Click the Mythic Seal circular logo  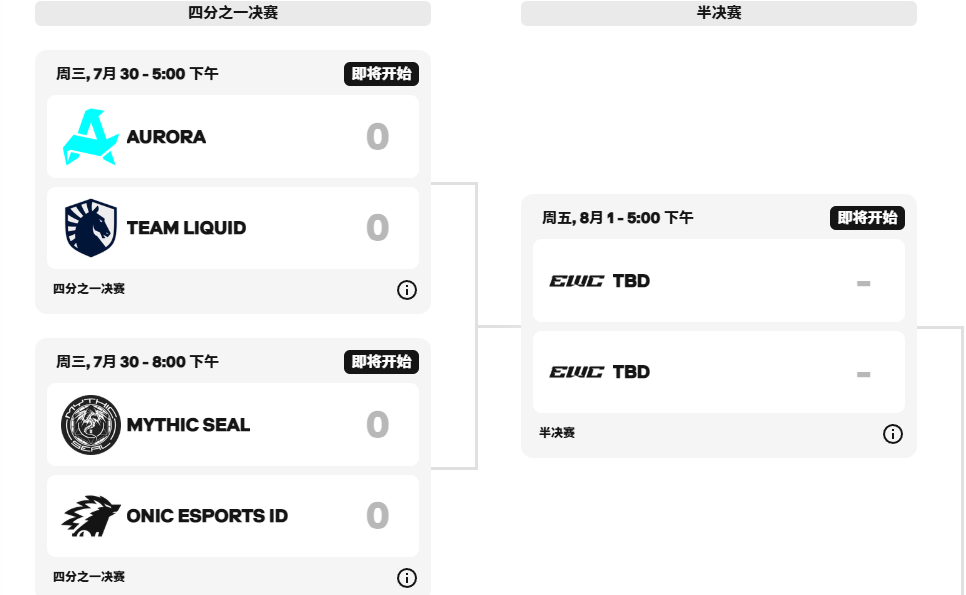(91, 425)
